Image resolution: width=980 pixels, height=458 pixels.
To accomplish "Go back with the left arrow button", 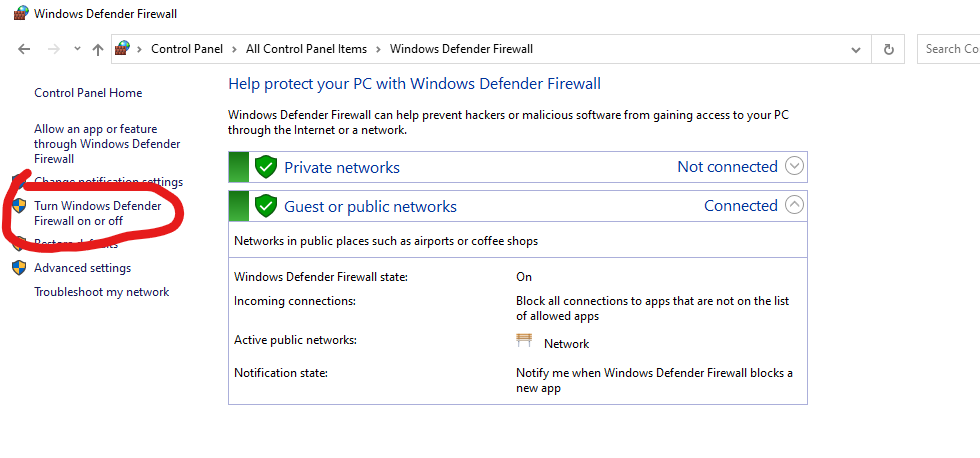I will [25, 49].
